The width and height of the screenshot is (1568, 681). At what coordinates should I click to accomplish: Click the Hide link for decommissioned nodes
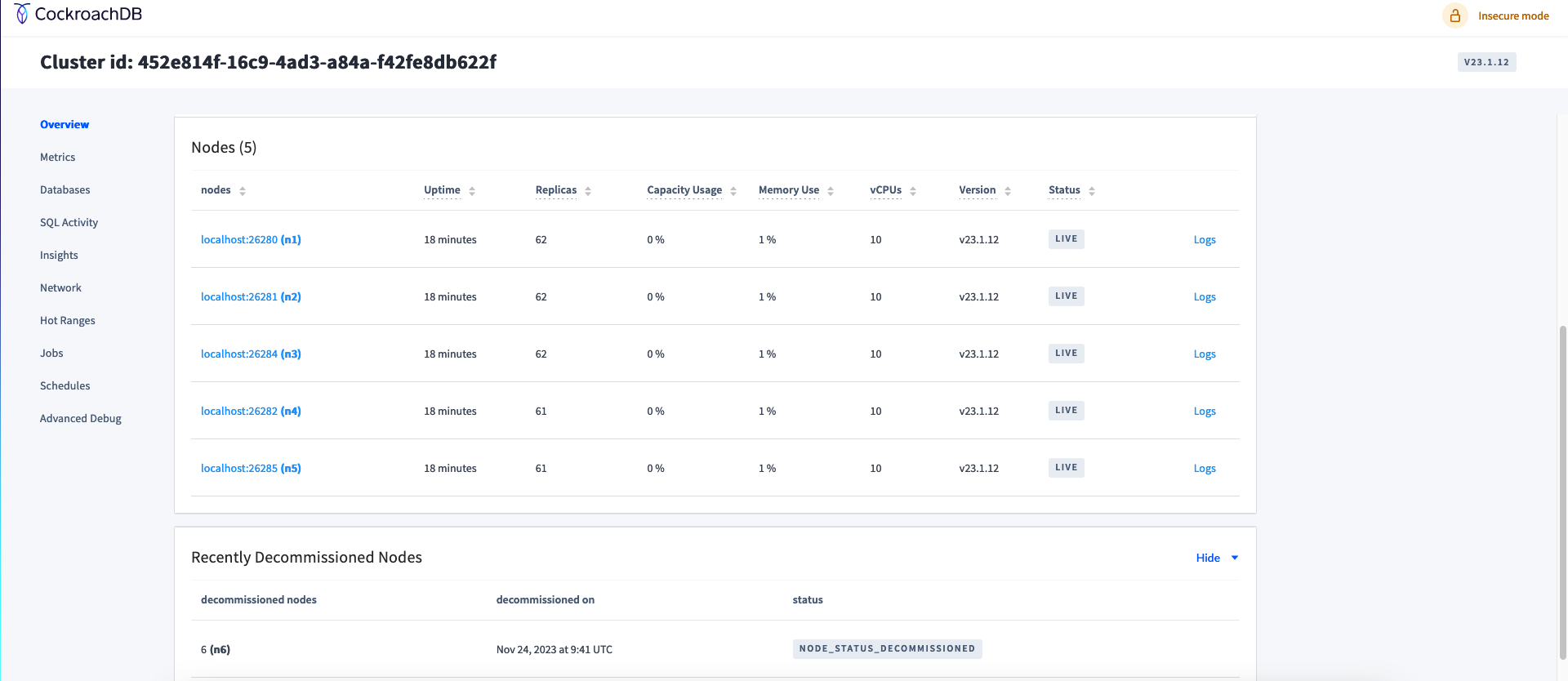pos(1208,558)
